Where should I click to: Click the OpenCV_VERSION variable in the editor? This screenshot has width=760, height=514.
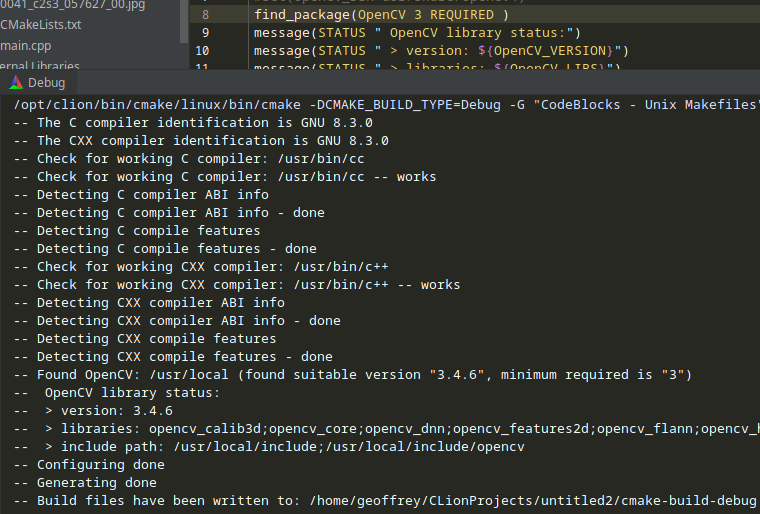[554, 50]
